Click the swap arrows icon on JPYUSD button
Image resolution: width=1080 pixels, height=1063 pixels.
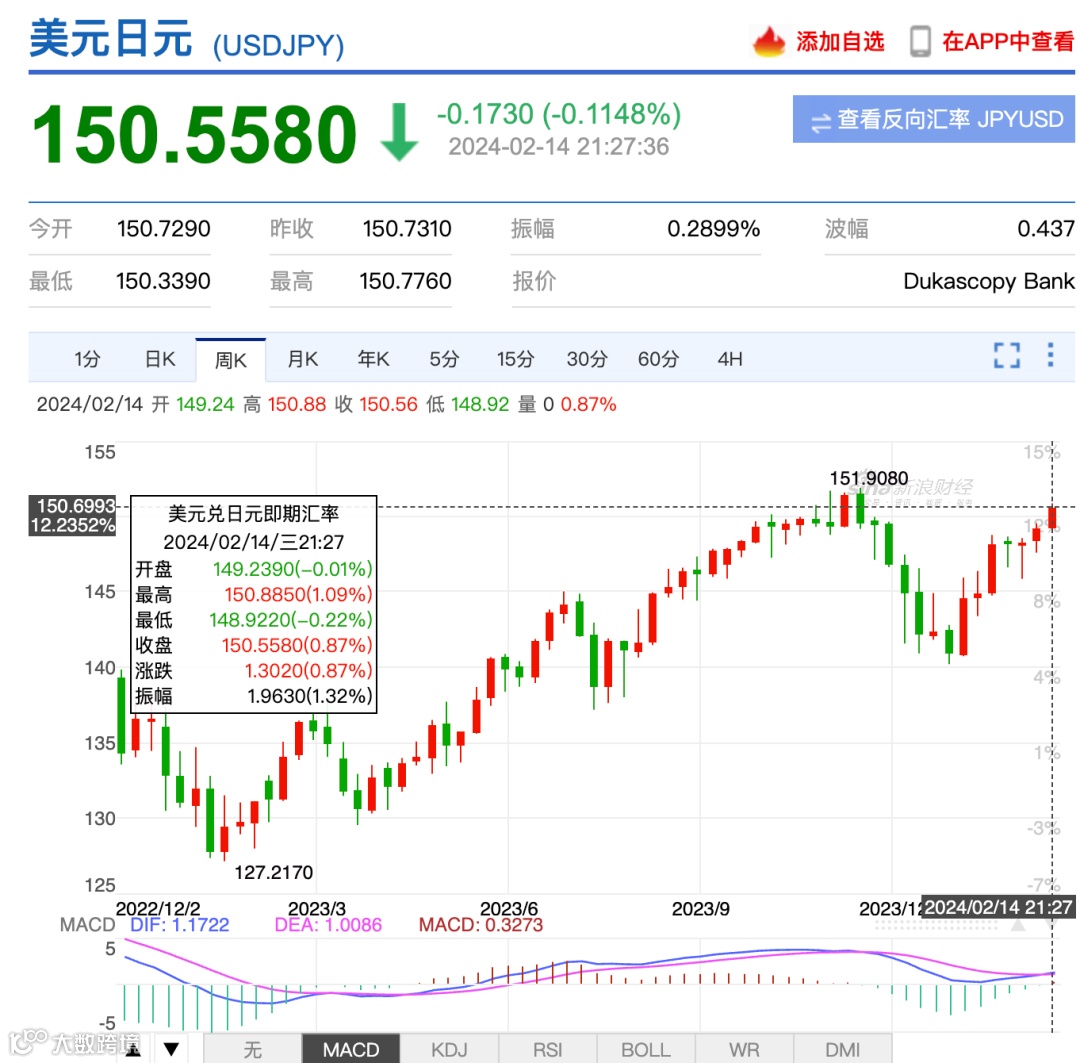(x=822, y=119)
